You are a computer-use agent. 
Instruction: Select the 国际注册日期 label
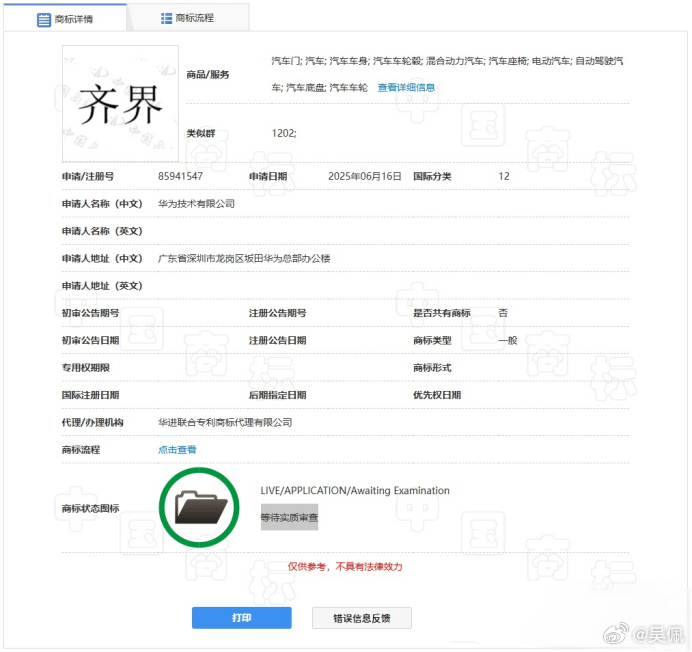[x=90, y=395]
